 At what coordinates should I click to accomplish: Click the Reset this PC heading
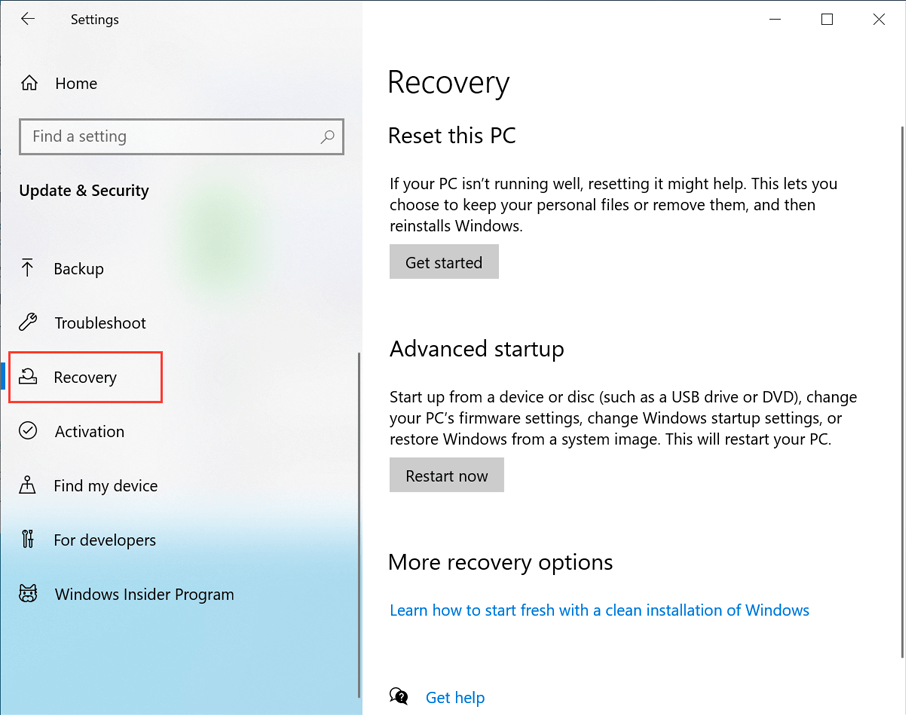click(452, 136)
